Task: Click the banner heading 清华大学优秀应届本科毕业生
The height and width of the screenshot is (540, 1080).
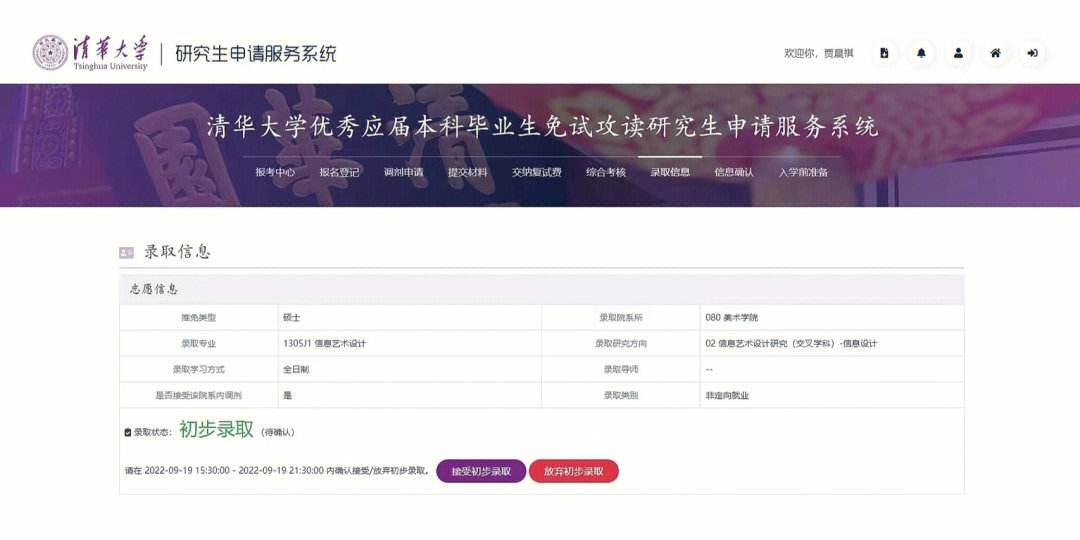Action: click(x=543, y=127)
